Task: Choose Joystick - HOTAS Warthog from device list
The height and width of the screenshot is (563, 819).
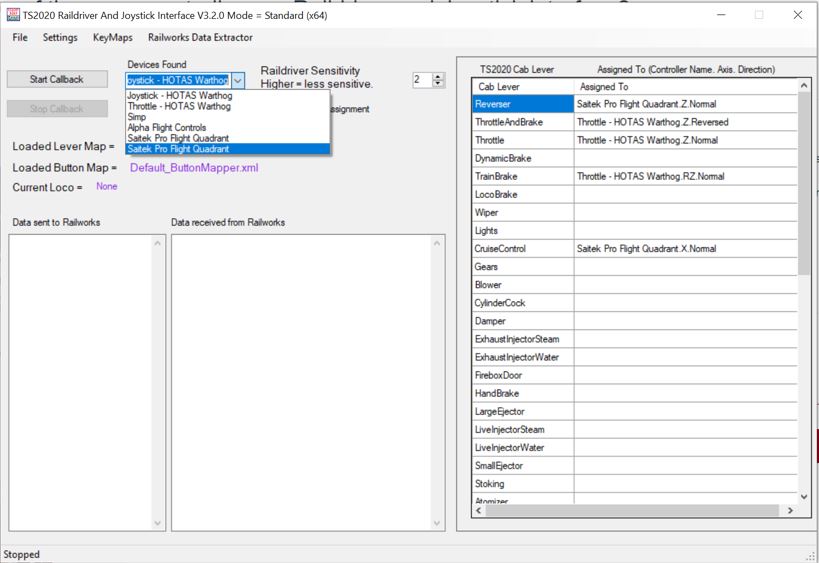Action: (179, 96)
